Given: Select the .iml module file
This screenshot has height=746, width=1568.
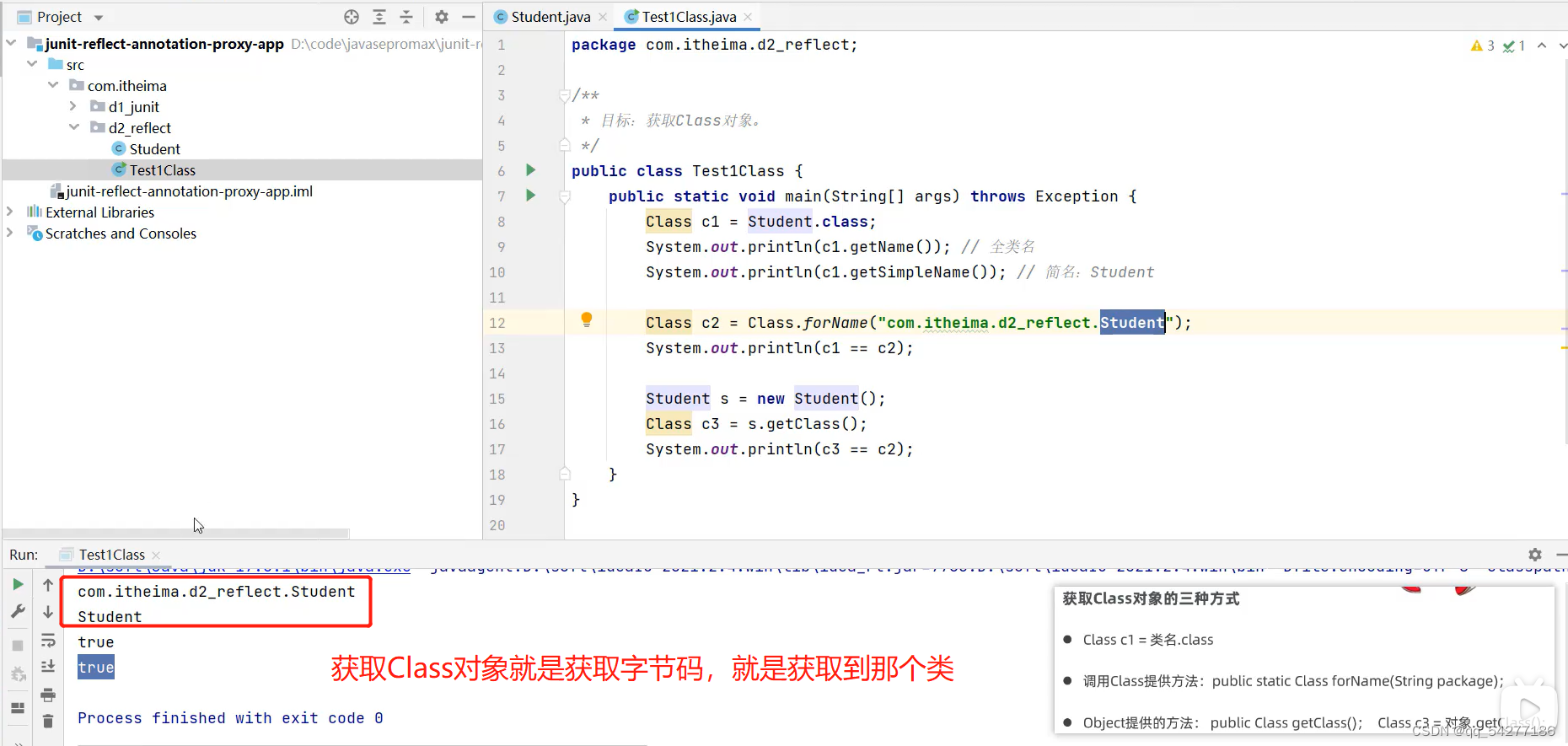Looking at the screenshot, I should tap(181, 191).
